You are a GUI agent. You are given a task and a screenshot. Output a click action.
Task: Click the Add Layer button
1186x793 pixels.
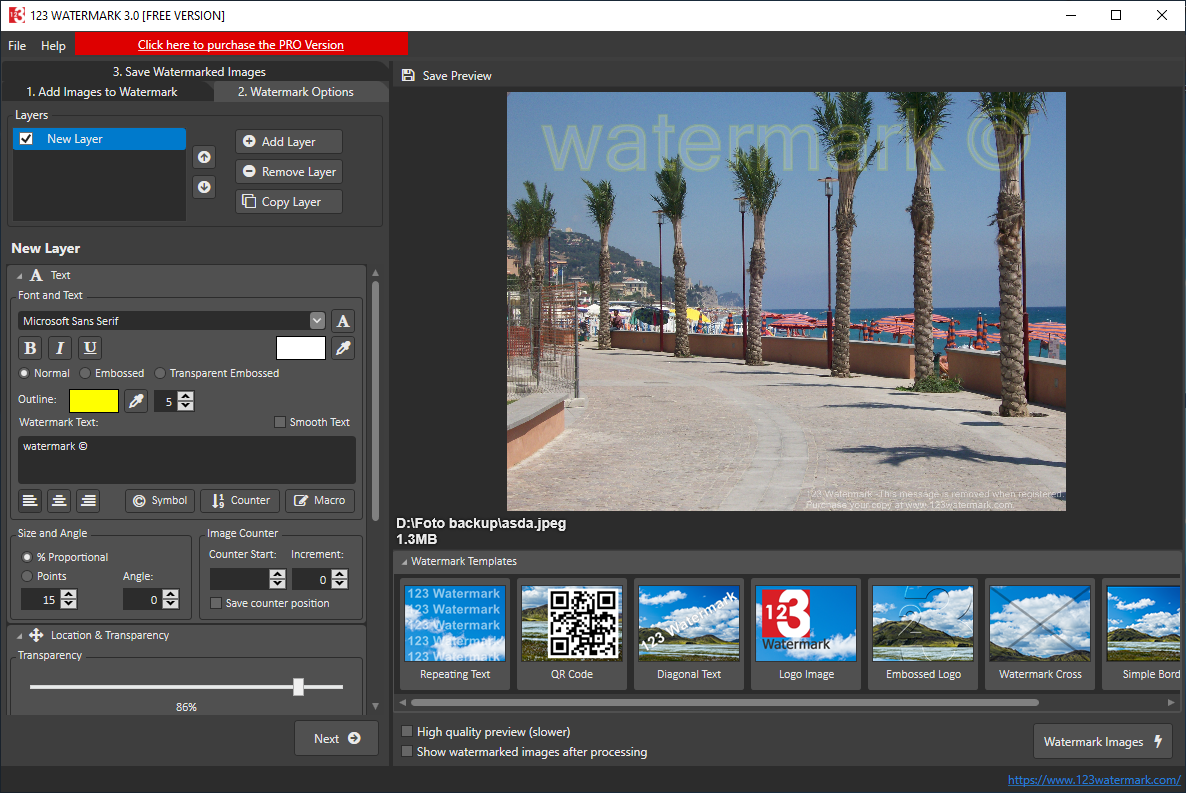tap(289, 142)
